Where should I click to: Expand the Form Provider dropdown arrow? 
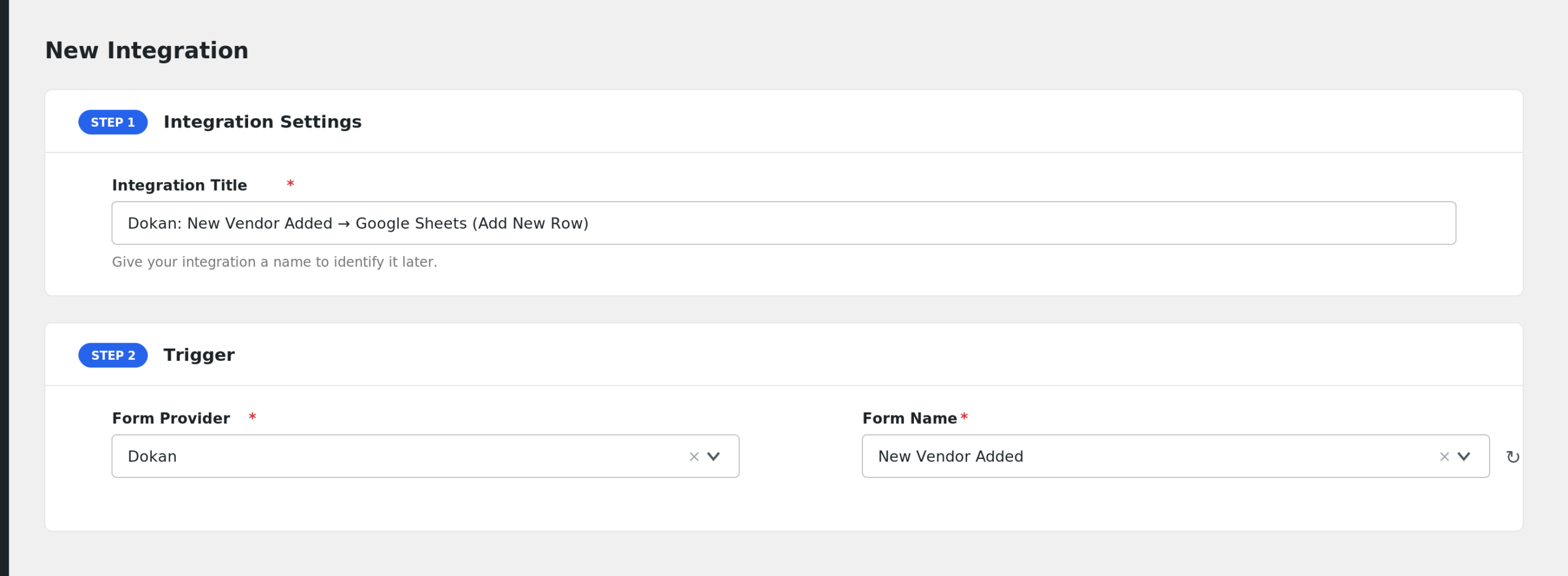[714, 457]
